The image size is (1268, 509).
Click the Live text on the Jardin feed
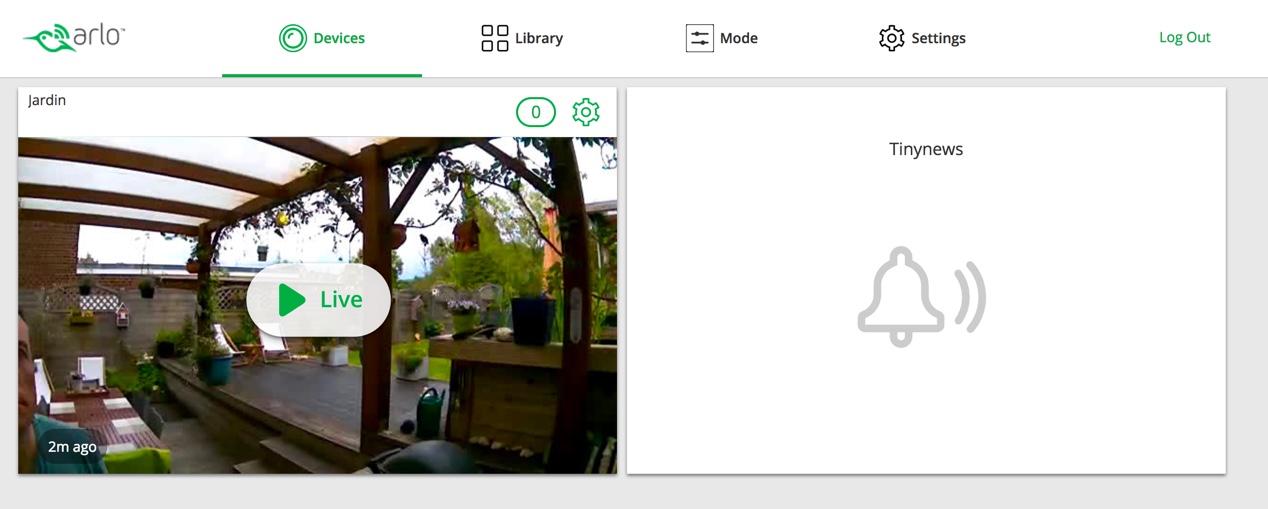[x=341, y=299]
